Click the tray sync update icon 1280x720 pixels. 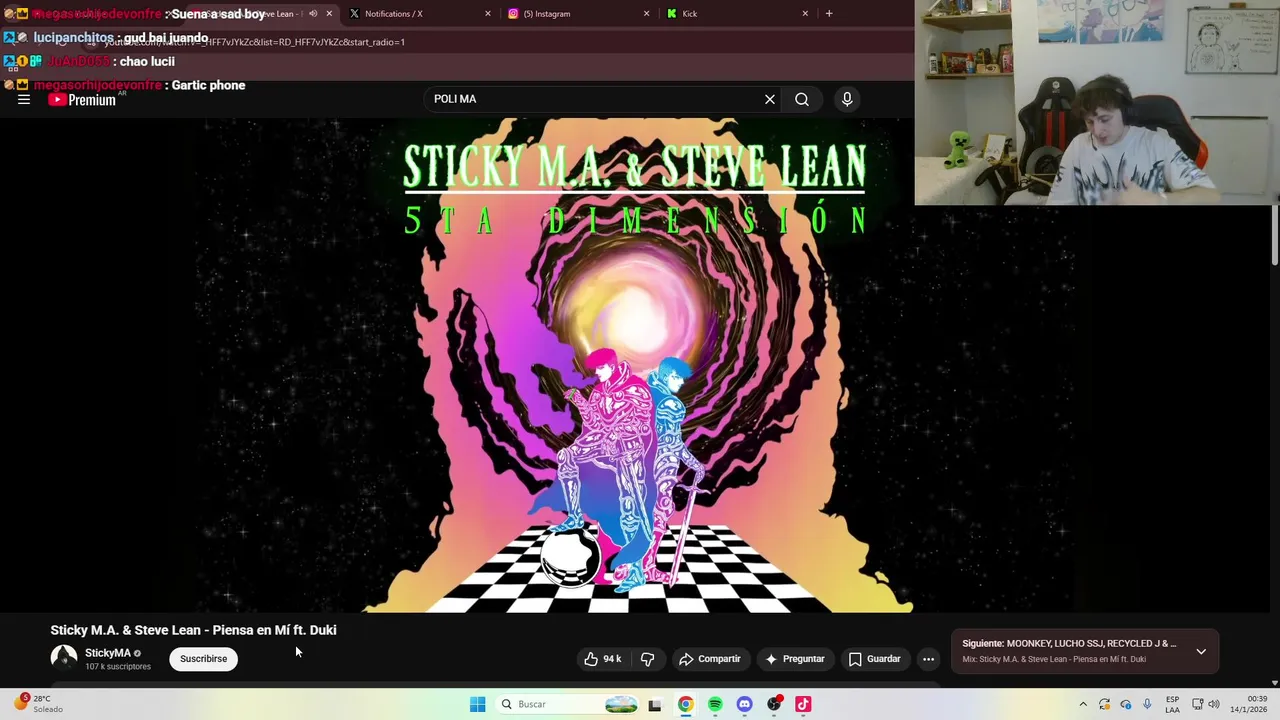pyautogui.click(x=1104, y=704)
